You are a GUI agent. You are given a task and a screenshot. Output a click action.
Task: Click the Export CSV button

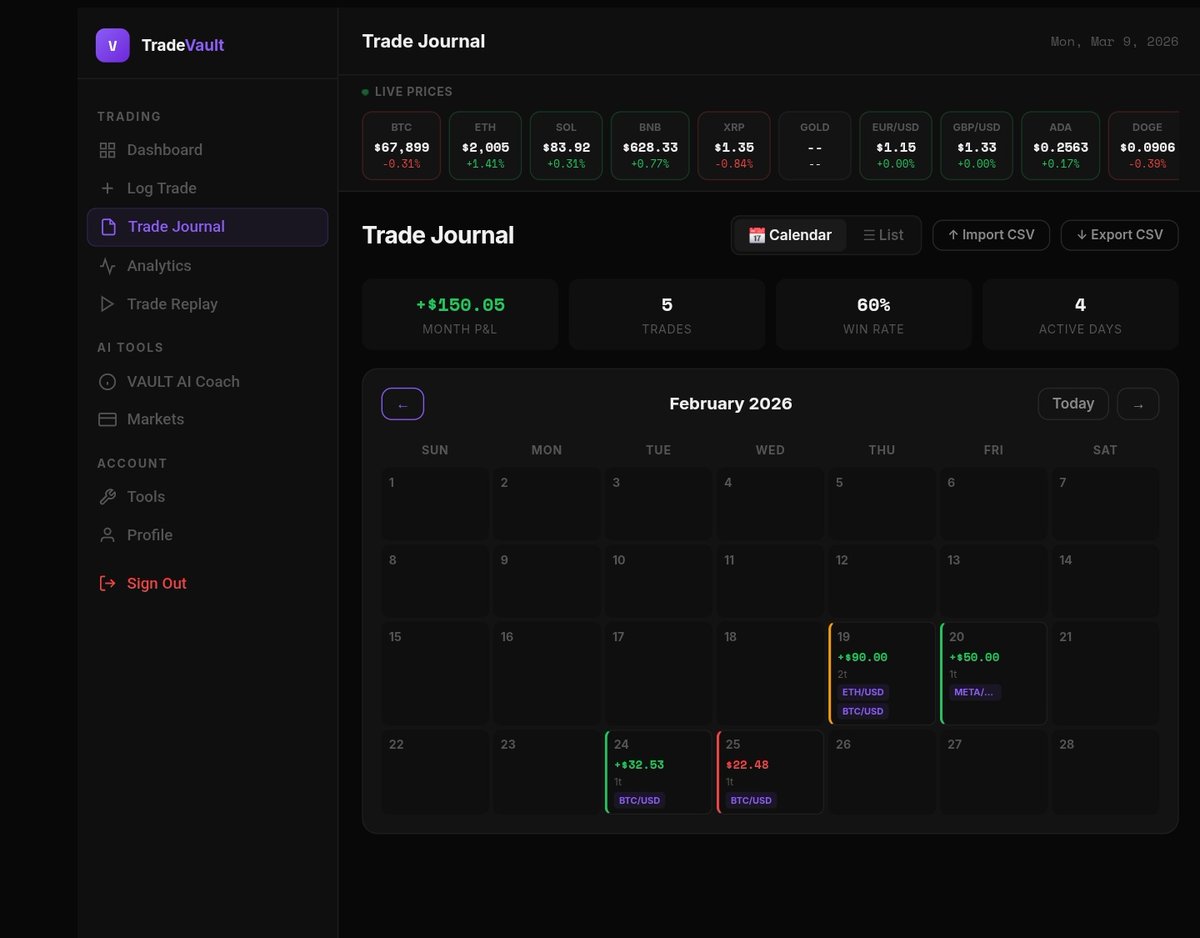[x=1119, y=235]
